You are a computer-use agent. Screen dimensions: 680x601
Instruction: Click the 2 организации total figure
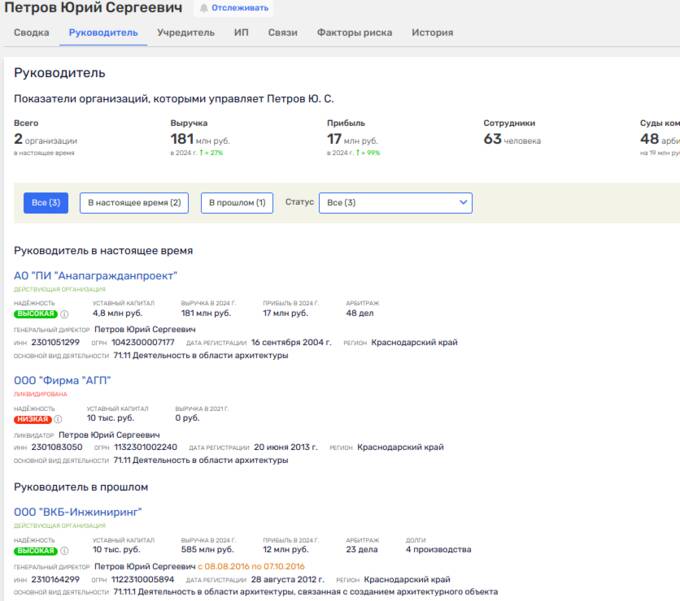[x=46, y=139]
